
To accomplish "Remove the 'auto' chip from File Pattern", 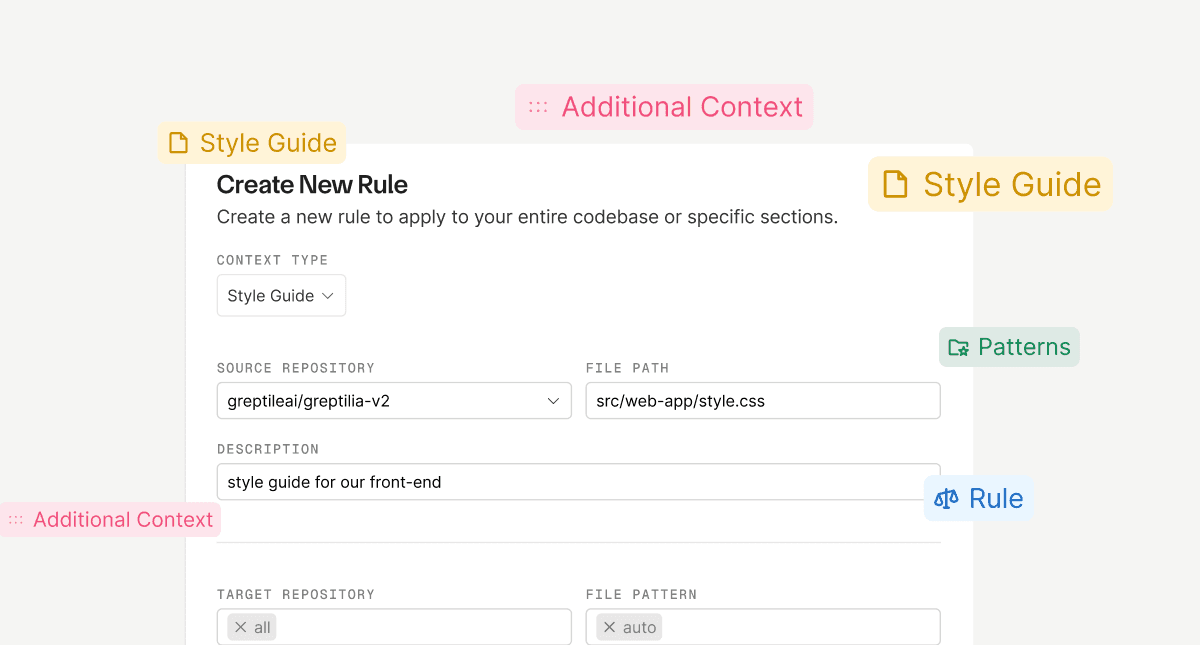I will coord(608,627).
